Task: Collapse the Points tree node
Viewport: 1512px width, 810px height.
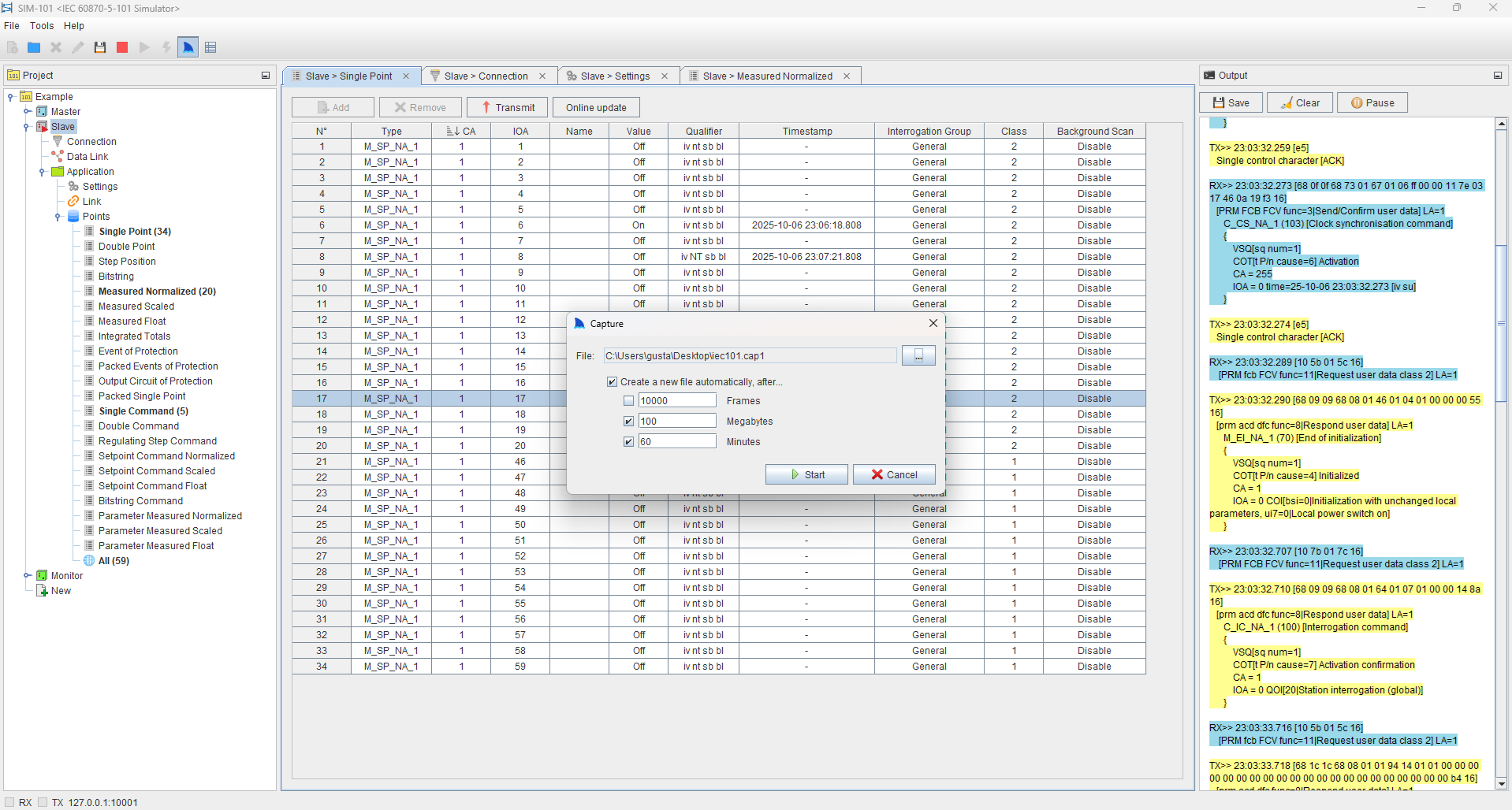Action: [x=58, y=217]
